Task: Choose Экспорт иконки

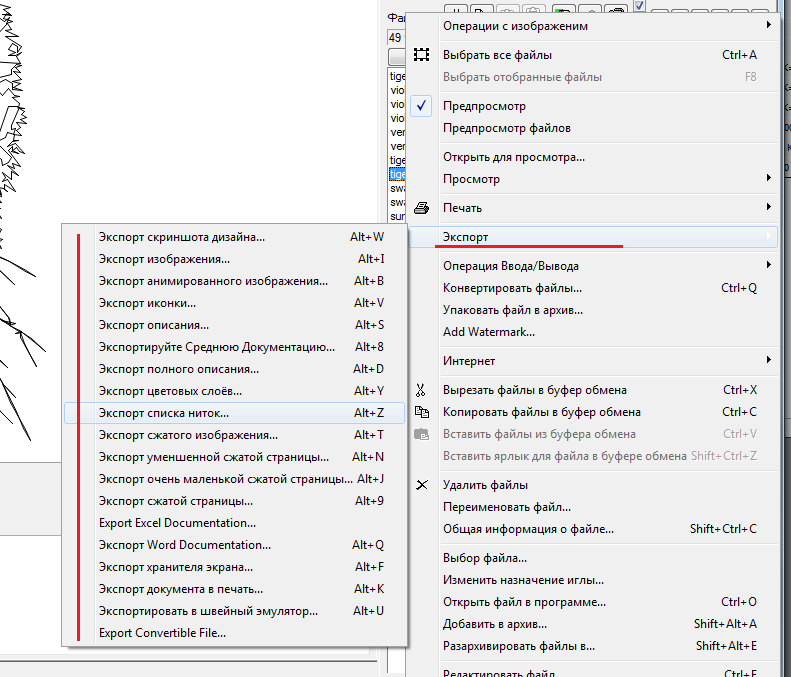Action: [x=235, y=303]
